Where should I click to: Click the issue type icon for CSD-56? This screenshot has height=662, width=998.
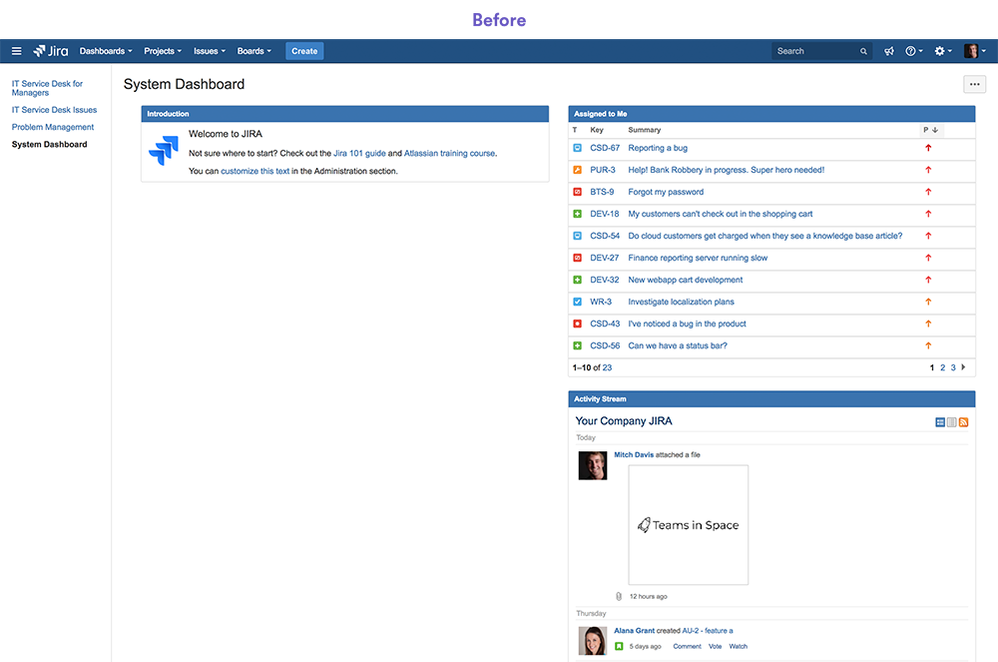point(577,346)
